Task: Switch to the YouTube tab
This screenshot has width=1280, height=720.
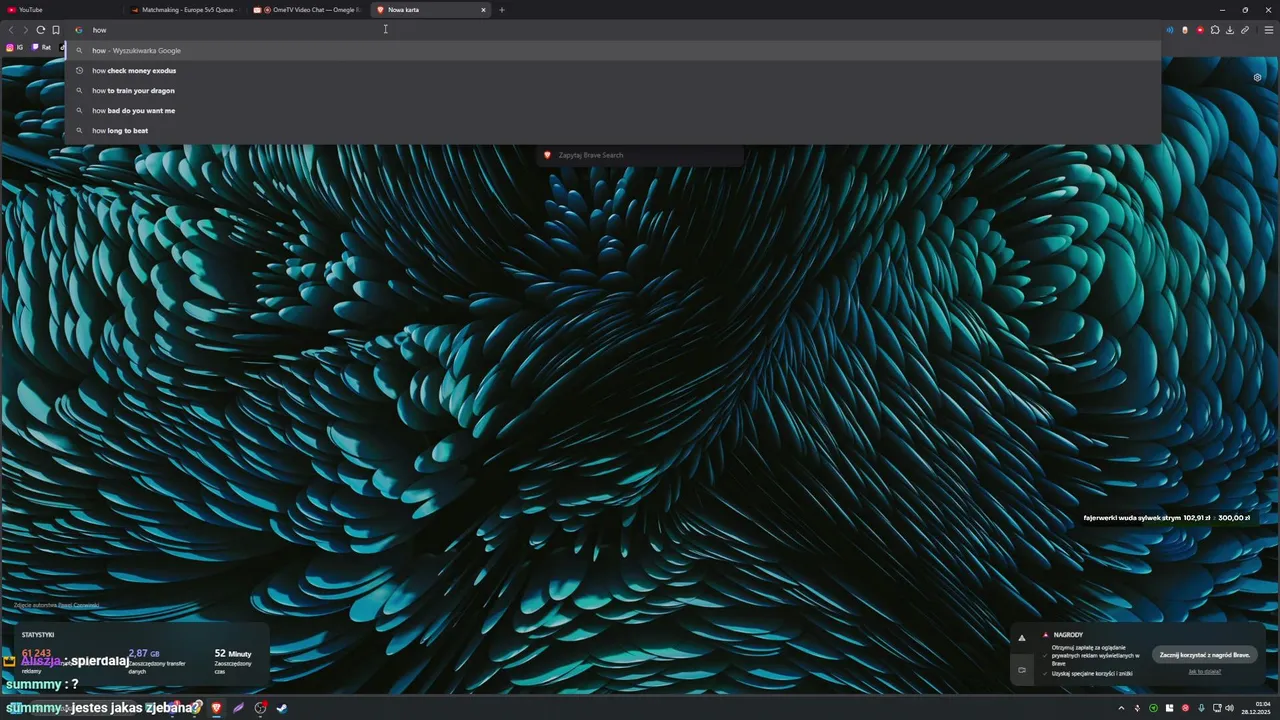Action: tap(60, 10)
